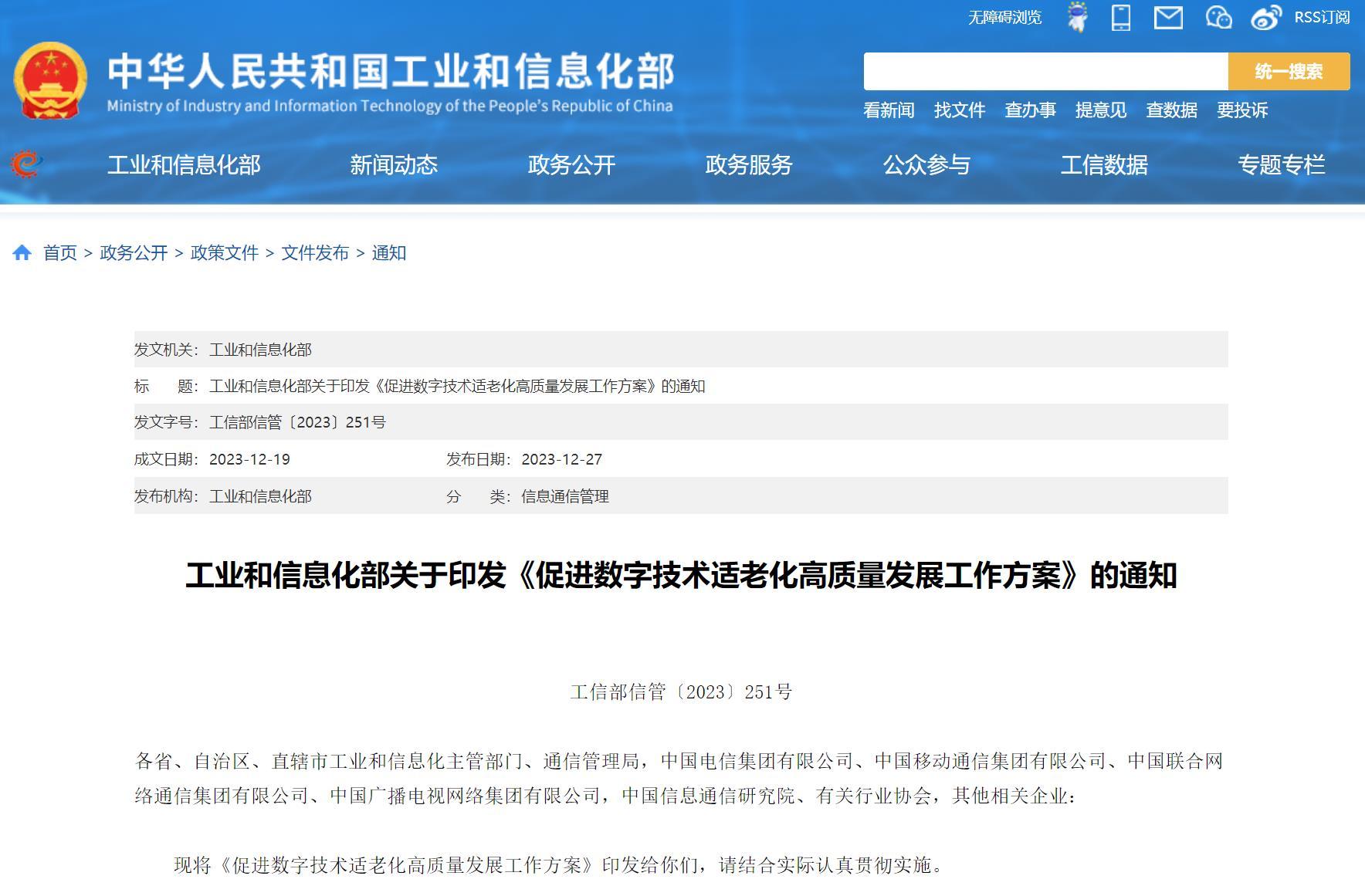The image size is (1365, 896).
Task: Open the email icon at the top
Action: coord(1168,19)
